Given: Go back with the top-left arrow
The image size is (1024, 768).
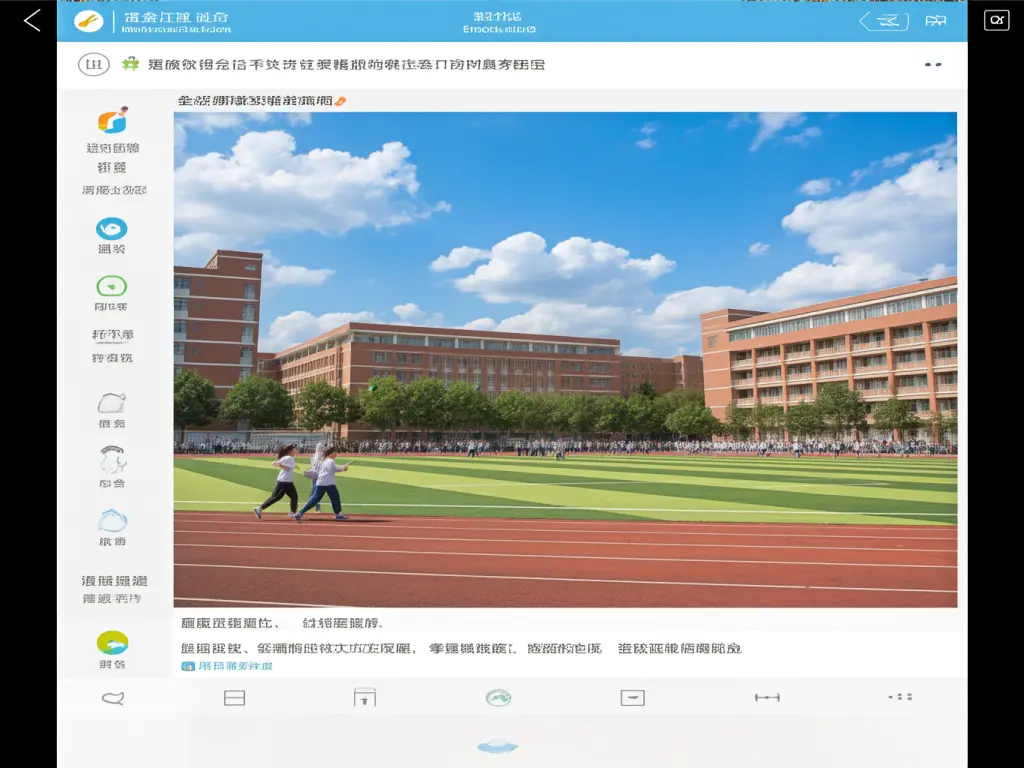Looking at the screenshot, I should pos(32,21).
